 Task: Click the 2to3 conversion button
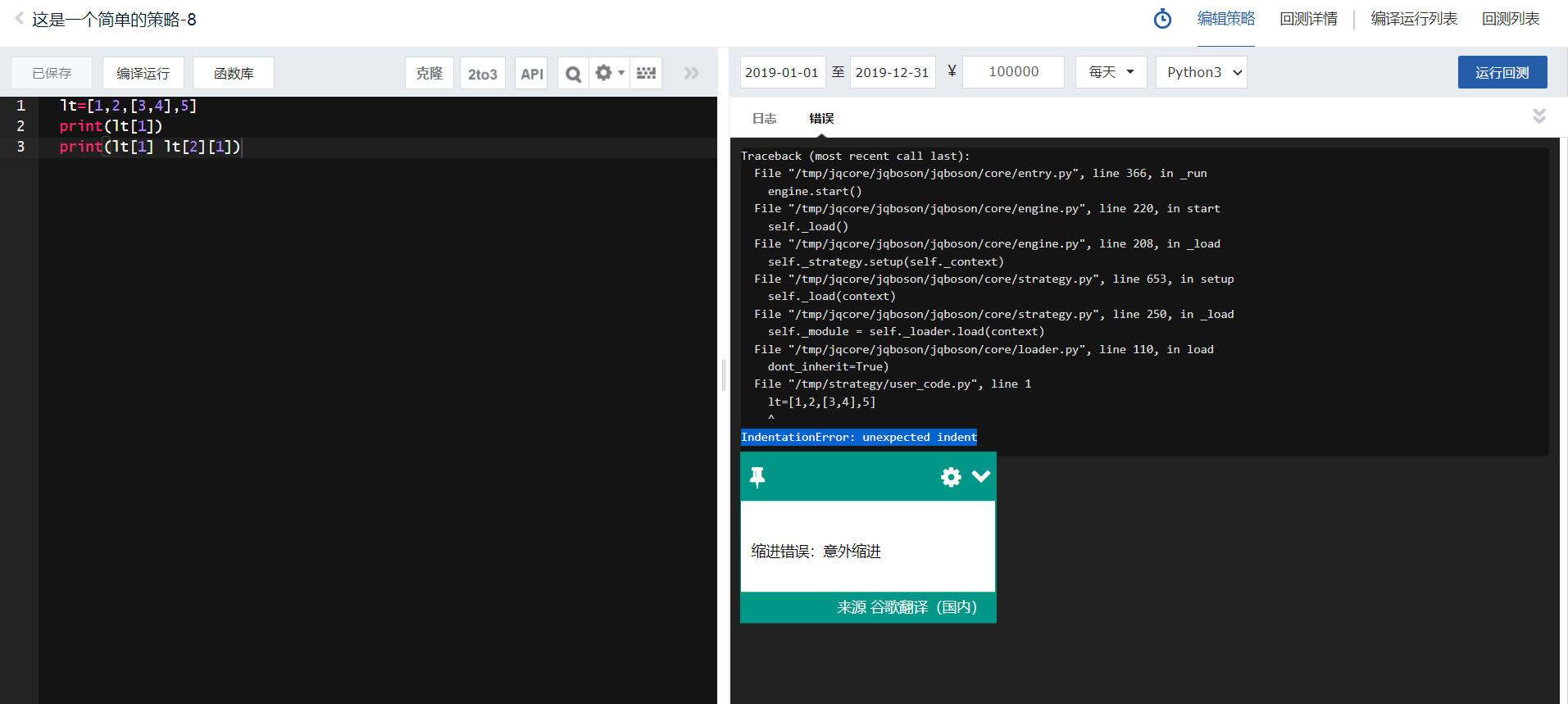click(482, 74)
